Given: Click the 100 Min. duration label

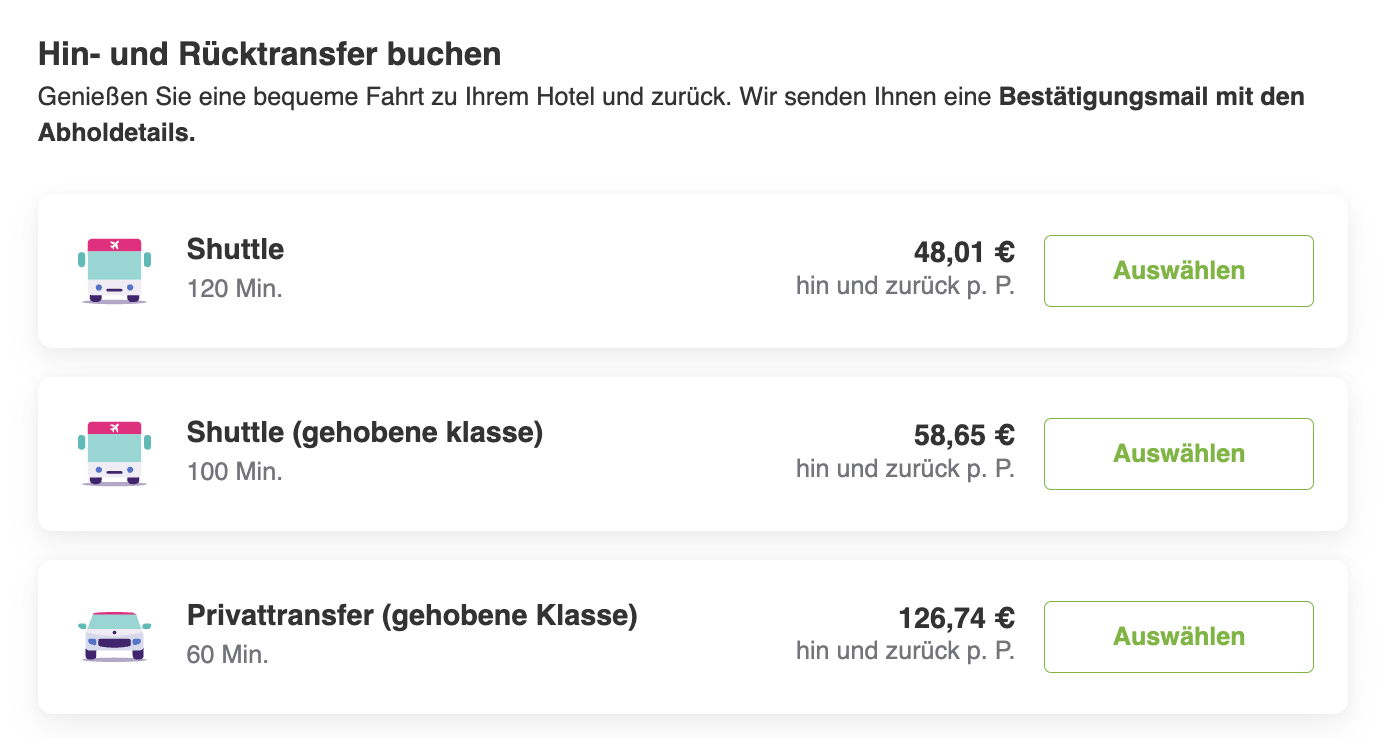Looking at the screenshot, I should coord(235,473).
